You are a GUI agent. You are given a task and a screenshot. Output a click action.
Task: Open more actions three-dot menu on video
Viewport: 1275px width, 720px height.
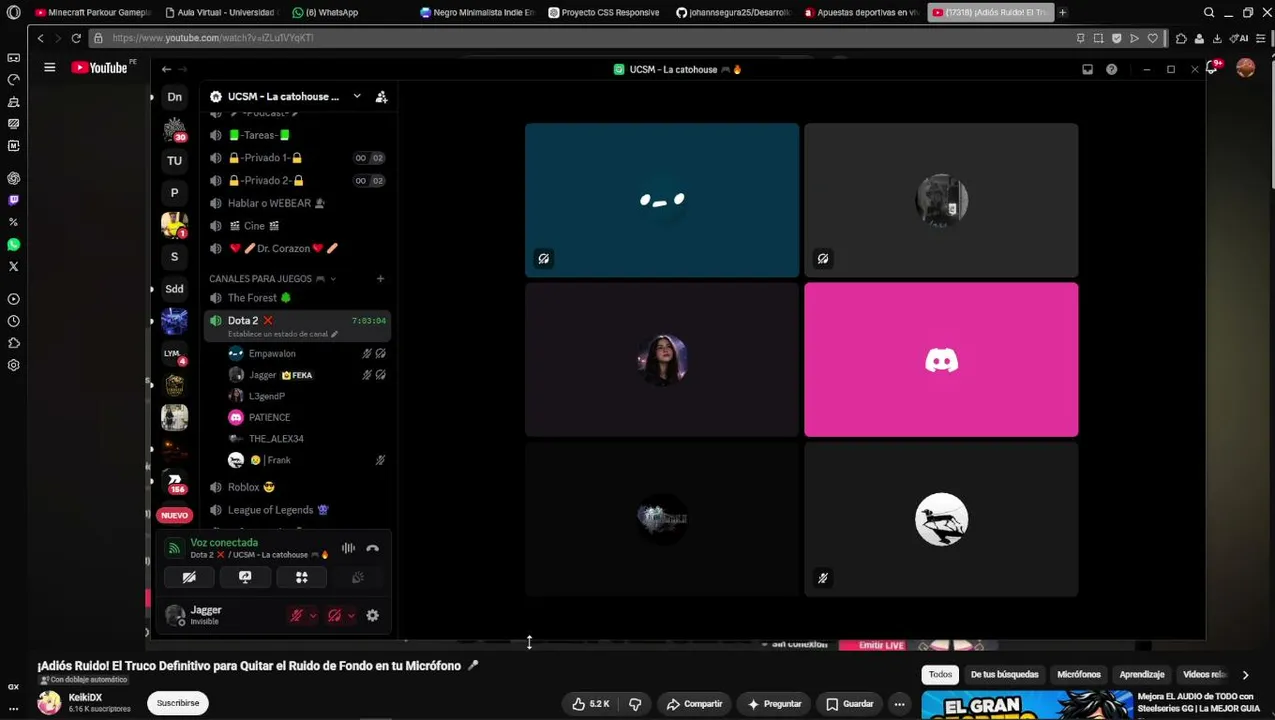[x=899, y=704]
